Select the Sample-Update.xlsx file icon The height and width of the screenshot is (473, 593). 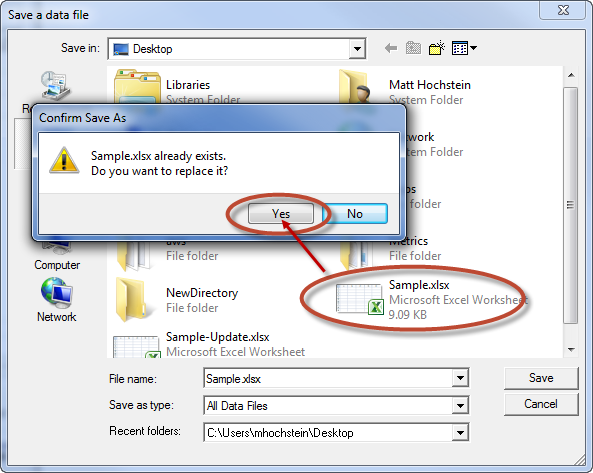(136, 346)
